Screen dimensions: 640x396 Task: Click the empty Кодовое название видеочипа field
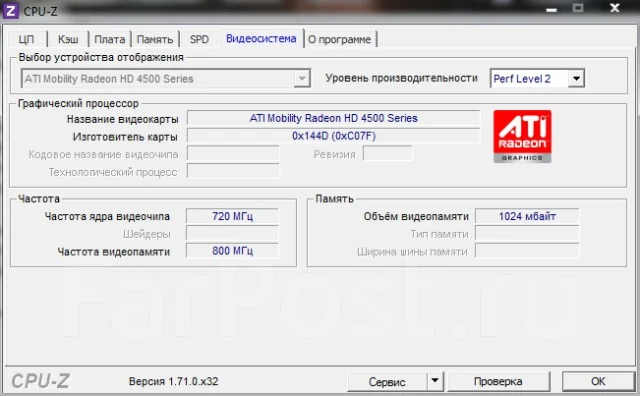[233, 154]
